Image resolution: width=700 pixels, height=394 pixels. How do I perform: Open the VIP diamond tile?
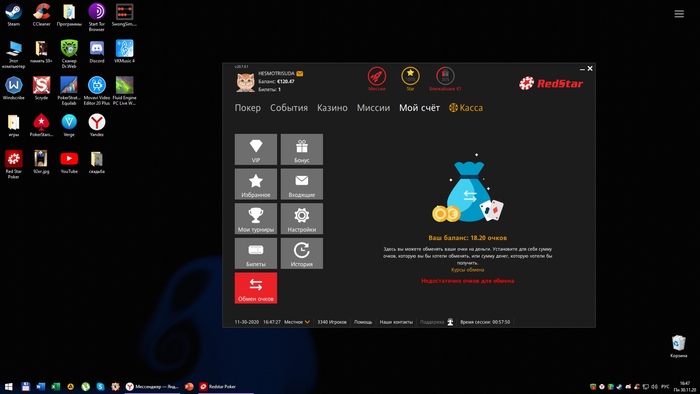click(256, 149)
